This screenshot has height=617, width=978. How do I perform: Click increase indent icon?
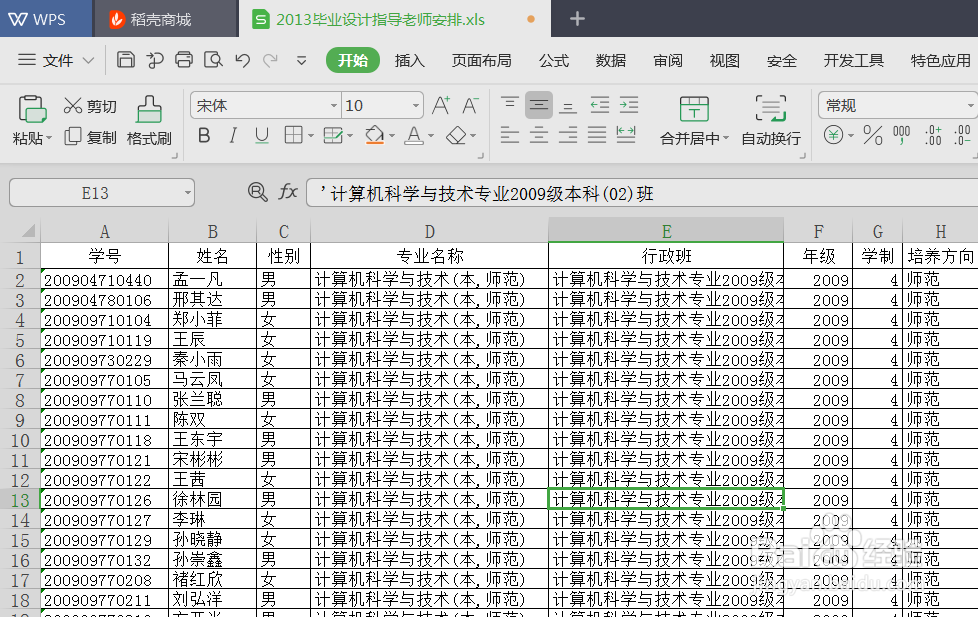[x=629, y=105]
